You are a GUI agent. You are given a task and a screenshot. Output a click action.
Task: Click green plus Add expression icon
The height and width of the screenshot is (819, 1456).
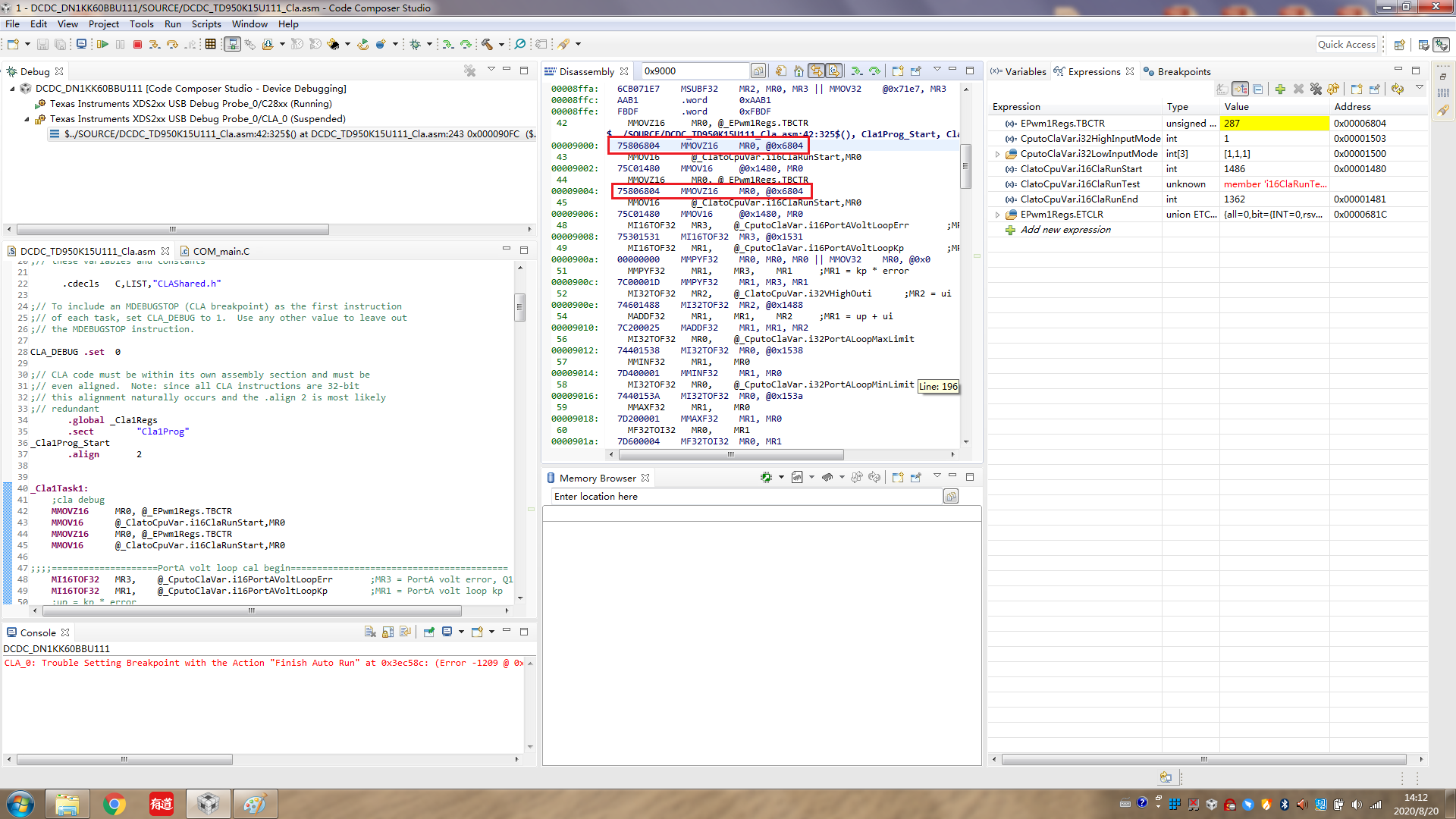point(1280,89)
